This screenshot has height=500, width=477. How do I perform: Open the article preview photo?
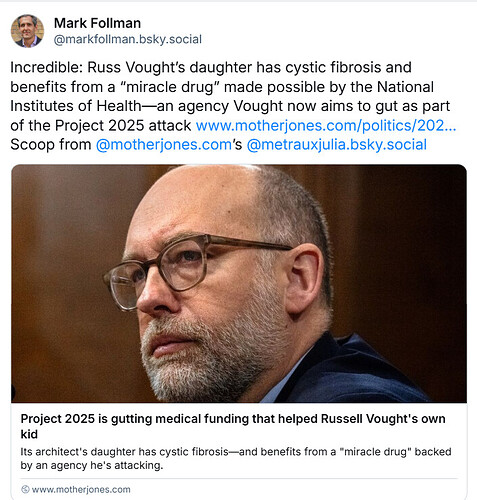[239, 283]
